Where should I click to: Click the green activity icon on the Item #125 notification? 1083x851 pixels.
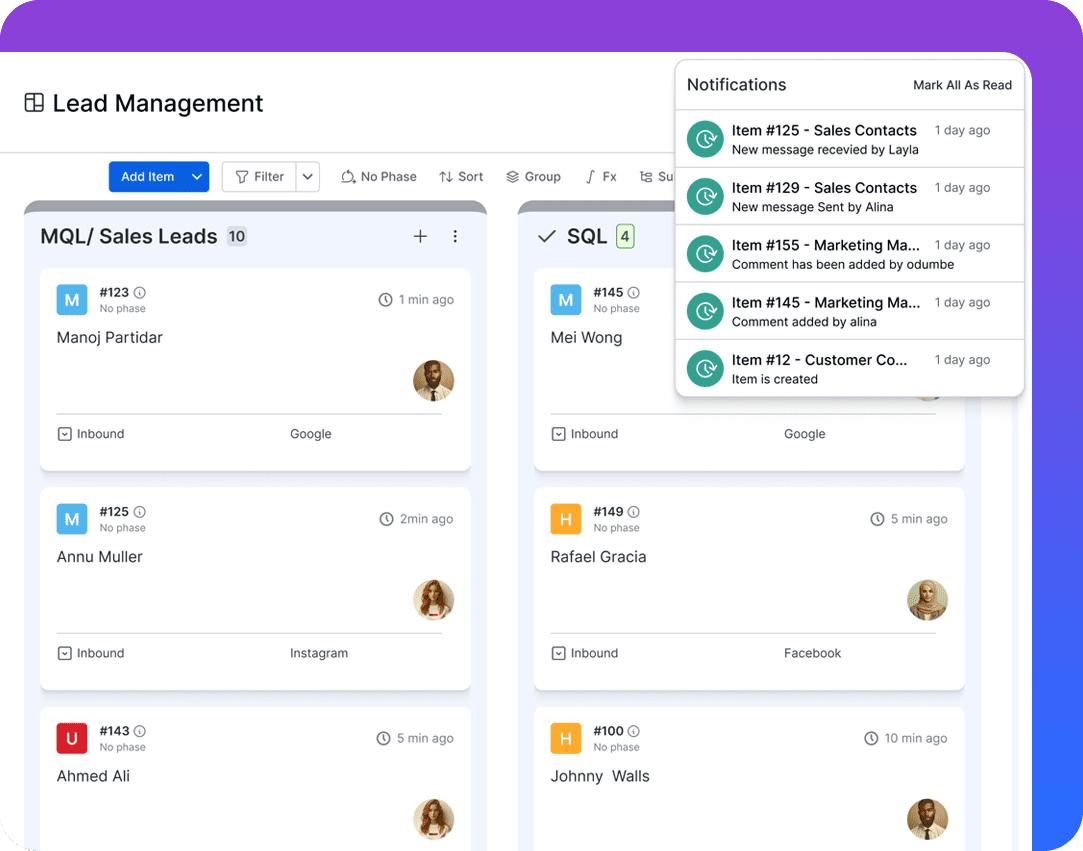coord(705,139)
